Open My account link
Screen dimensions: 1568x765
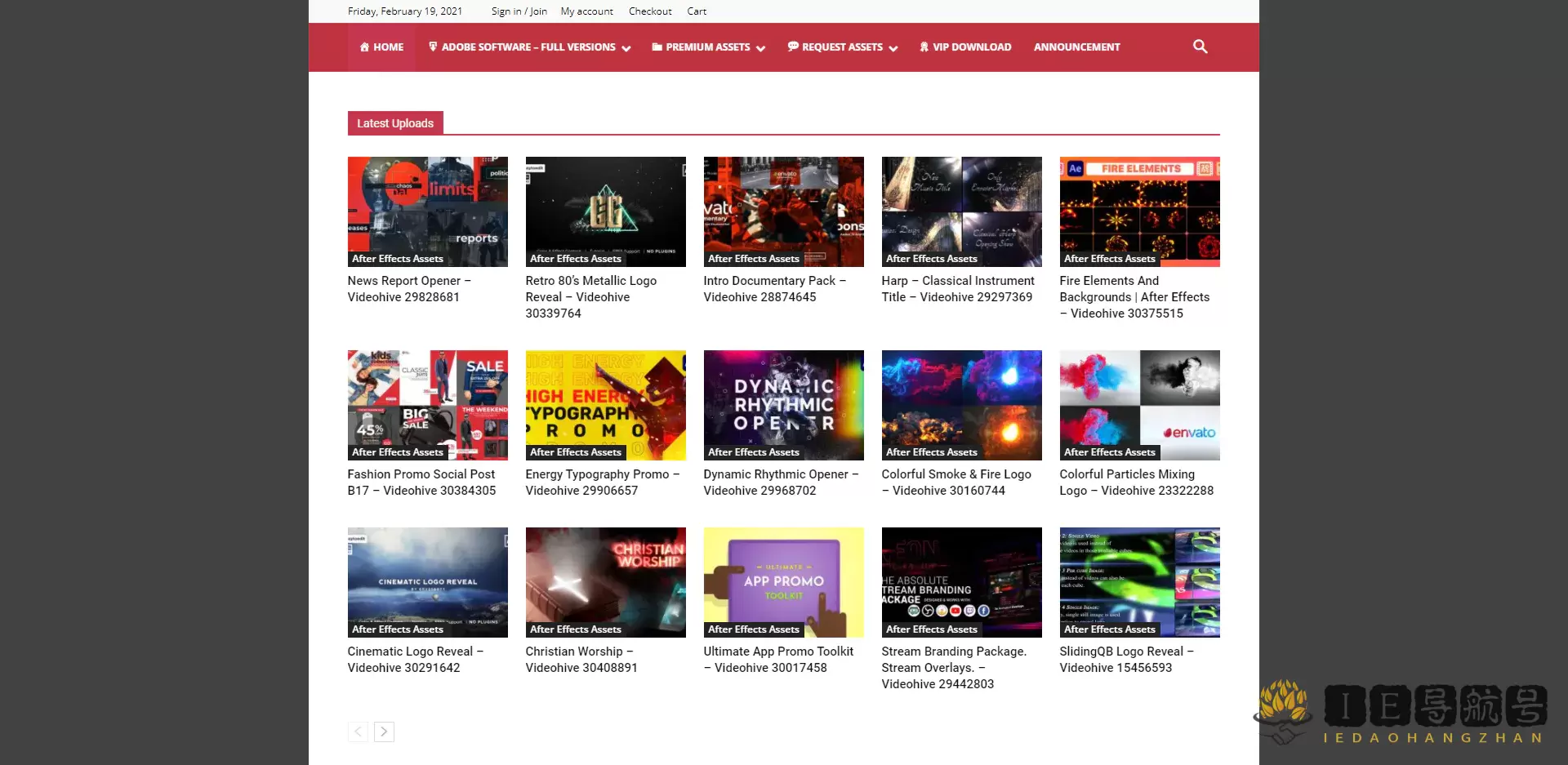tap(586, 11)
